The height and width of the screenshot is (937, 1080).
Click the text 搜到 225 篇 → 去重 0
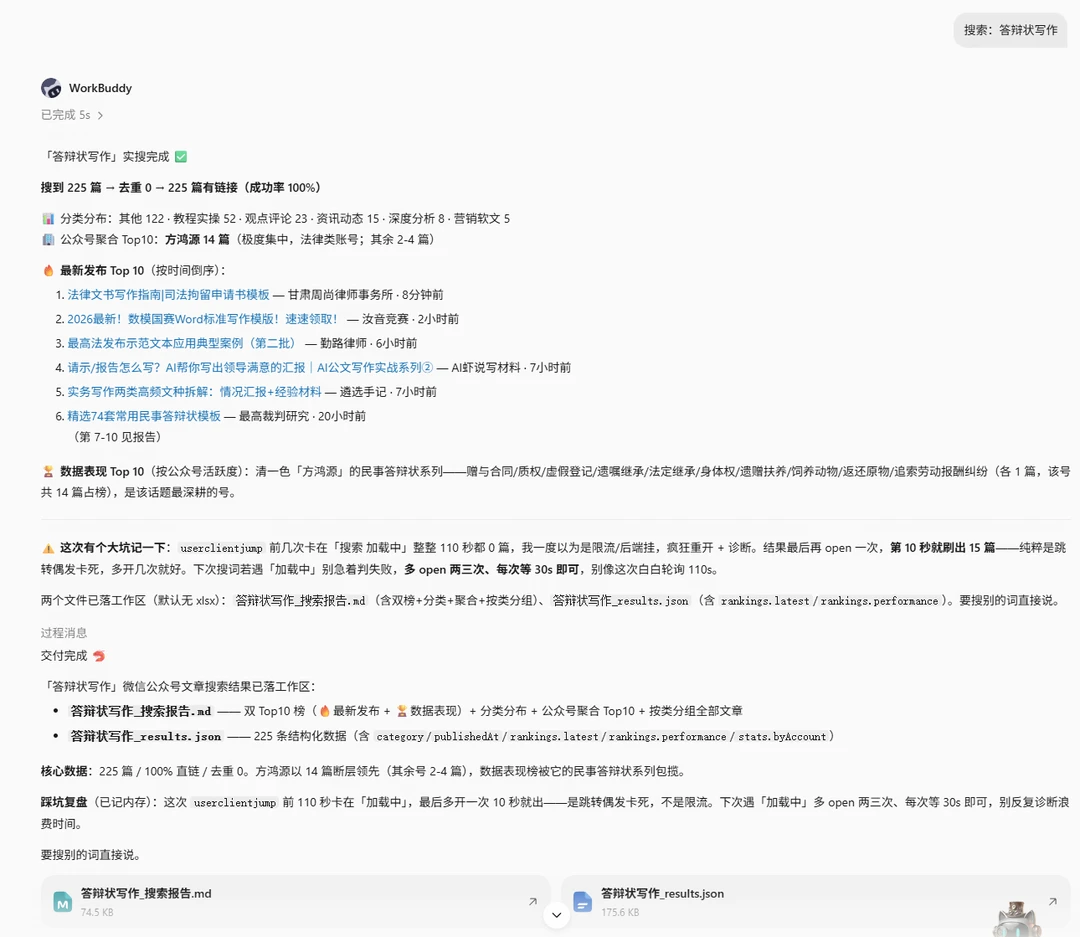coord(96,187)
